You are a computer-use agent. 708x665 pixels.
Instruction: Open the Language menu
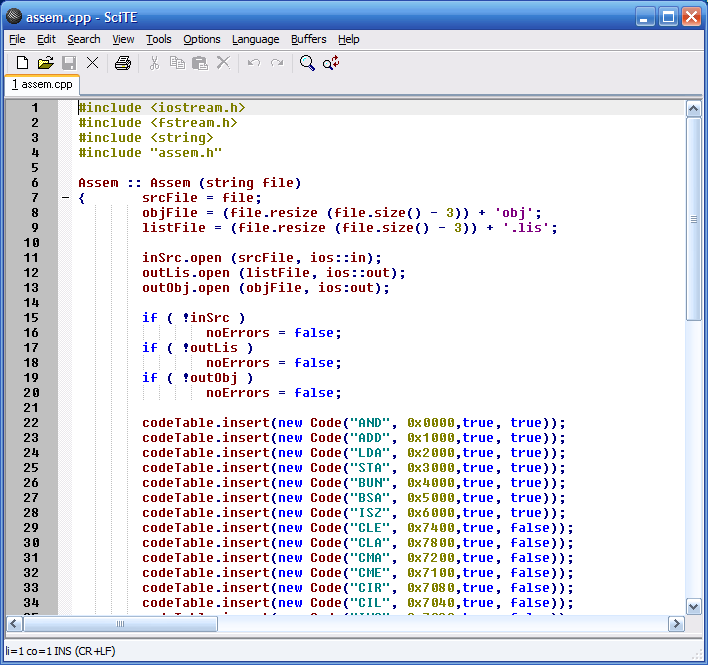[255, 39]
